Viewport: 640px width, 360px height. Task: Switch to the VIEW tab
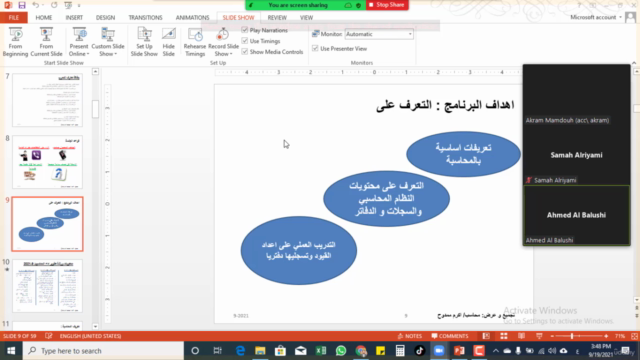point(306,18)
